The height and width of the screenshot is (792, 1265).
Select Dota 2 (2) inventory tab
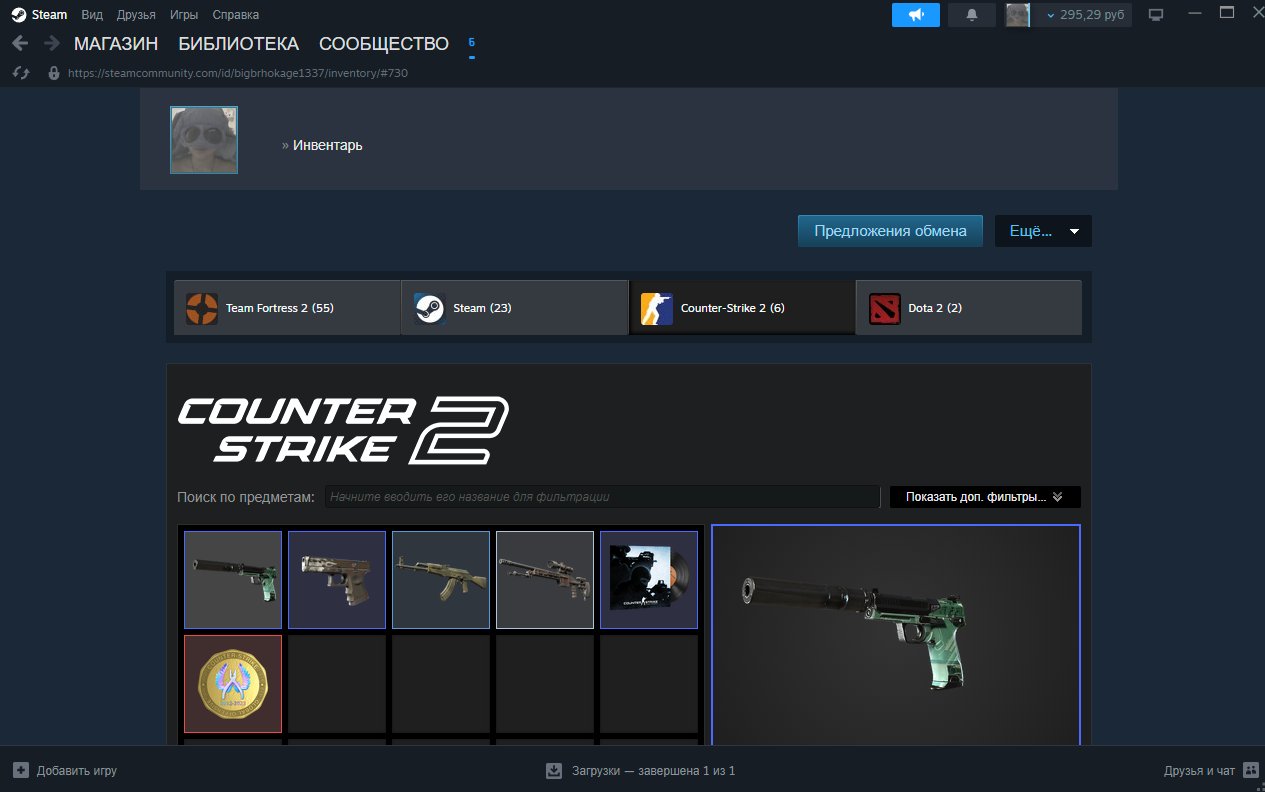click(x=969, y=308)
